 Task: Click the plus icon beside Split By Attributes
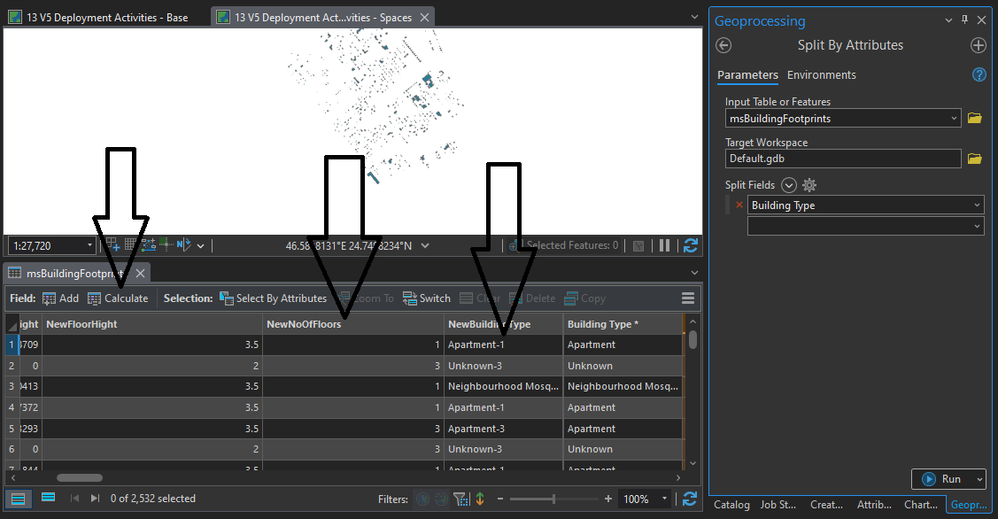tap(978, 45)
